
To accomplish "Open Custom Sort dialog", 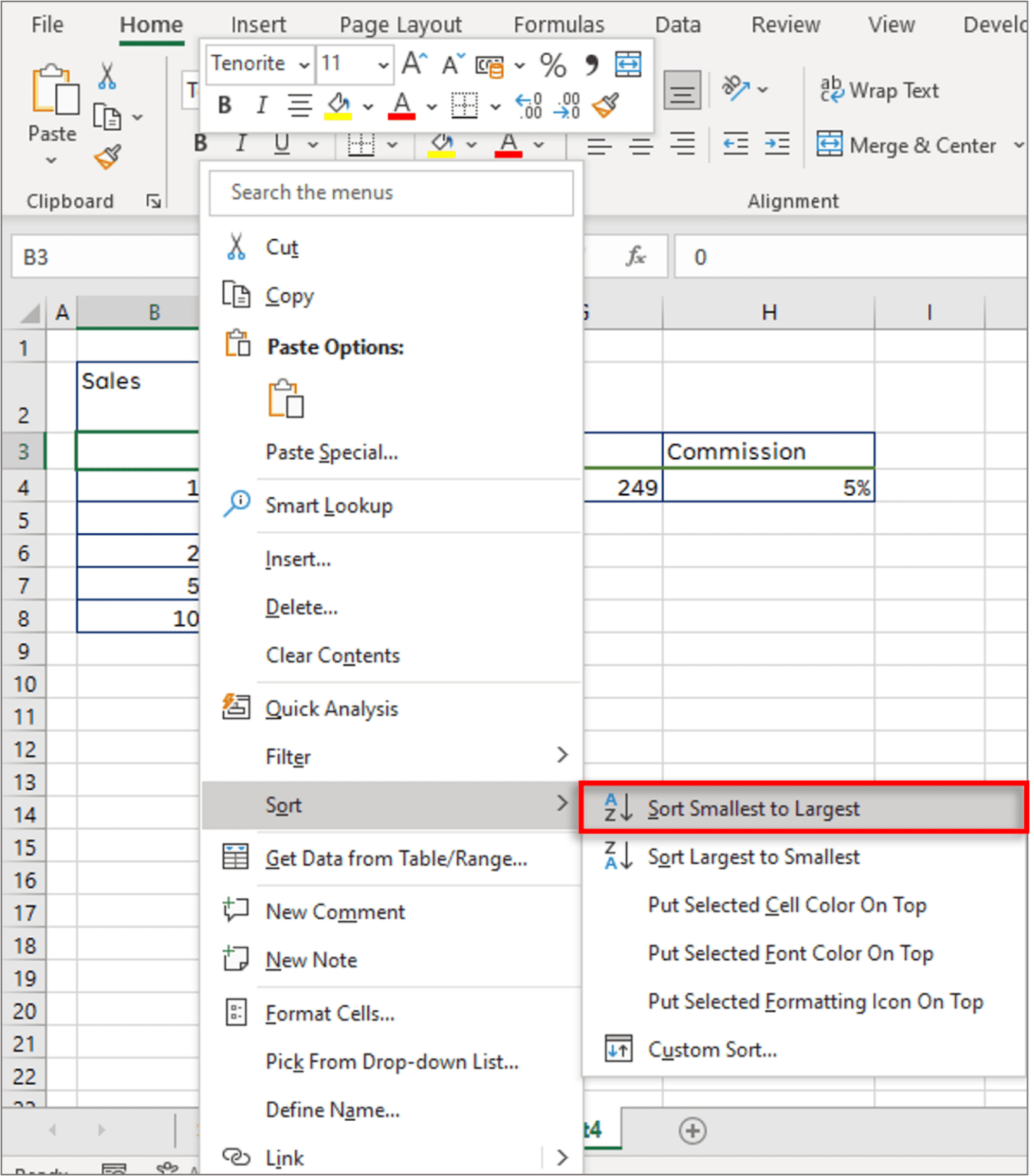I will click(x=712, y=1049).
